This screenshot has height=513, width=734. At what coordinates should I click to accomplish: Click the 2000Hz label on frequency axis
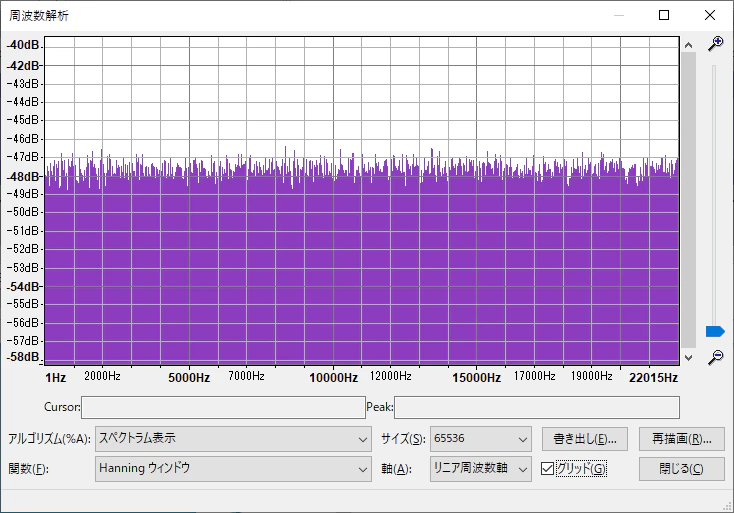point(102,376)
